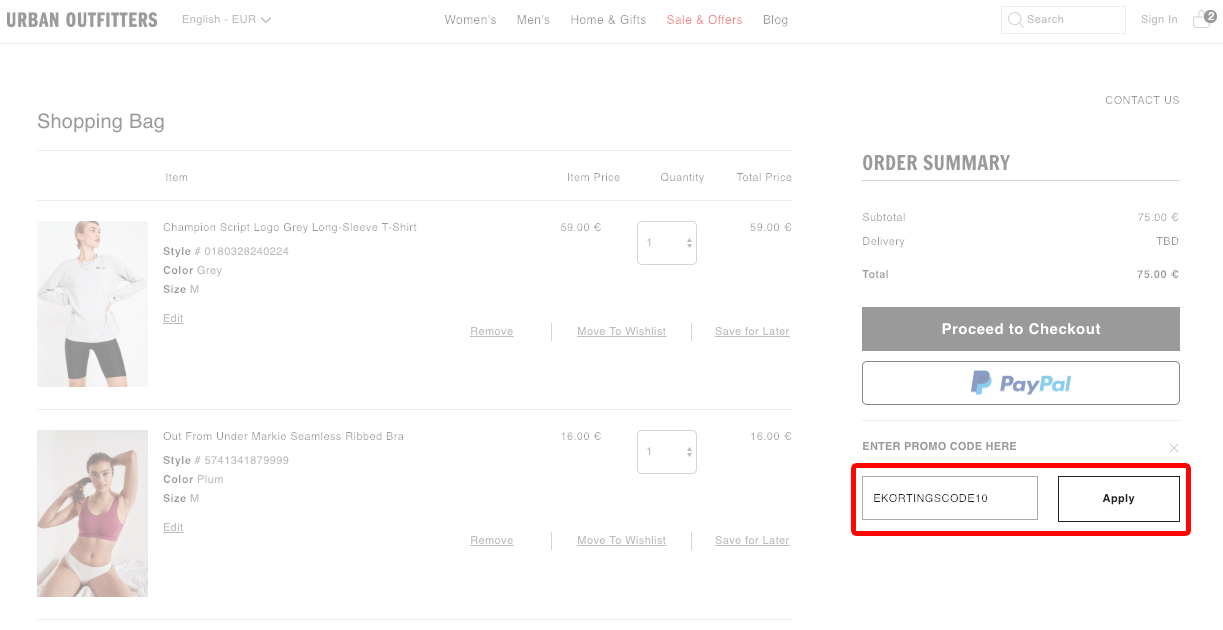Click the promo code input field

click(x=950, y=498)
